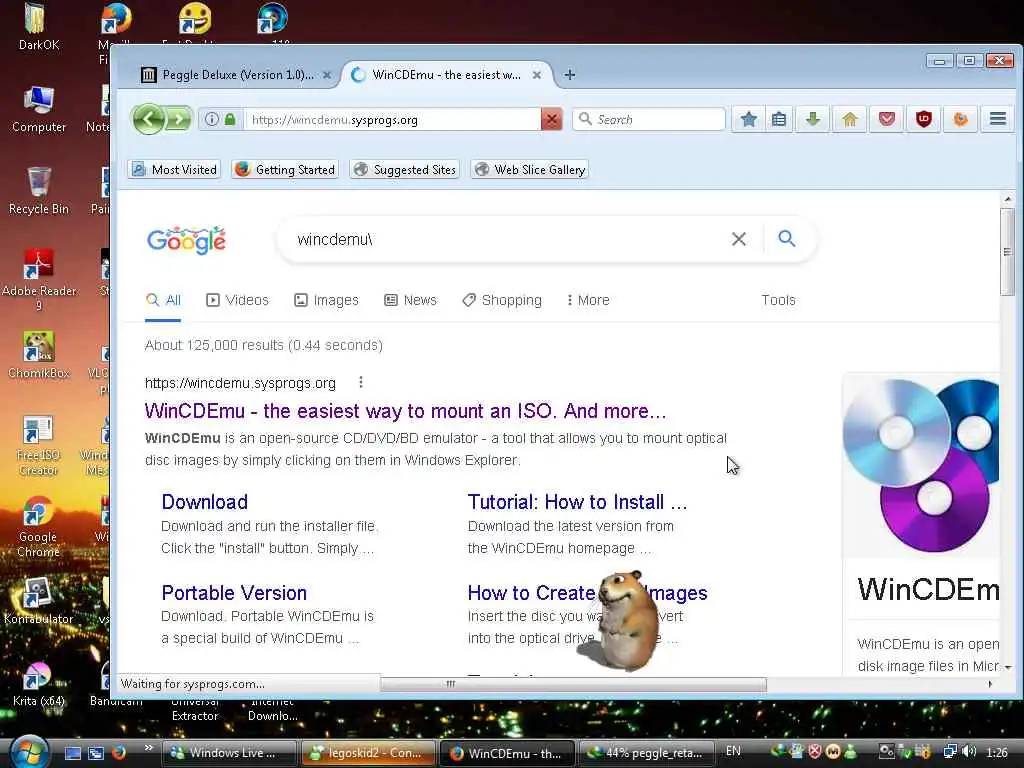Click the EN language indicator
1024x768 pixels.
(x=733, y=751)
